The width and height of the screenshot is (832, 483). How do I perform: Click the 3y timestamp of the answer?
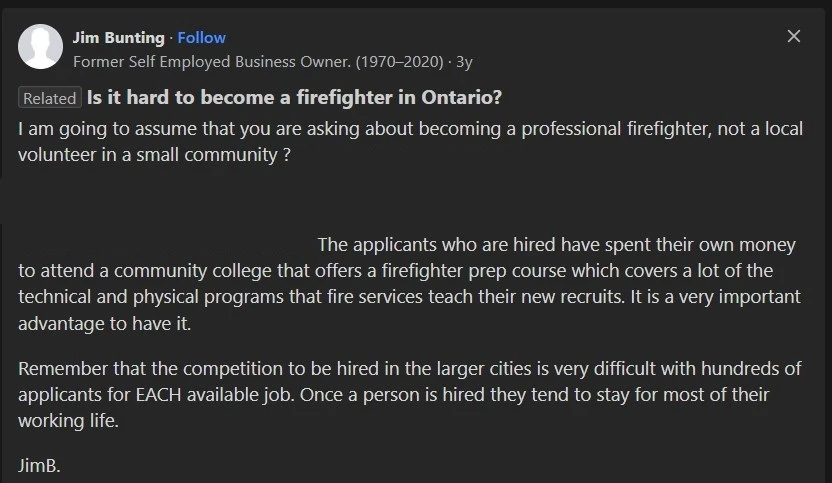pyautogui.click(x=464, y=62)
